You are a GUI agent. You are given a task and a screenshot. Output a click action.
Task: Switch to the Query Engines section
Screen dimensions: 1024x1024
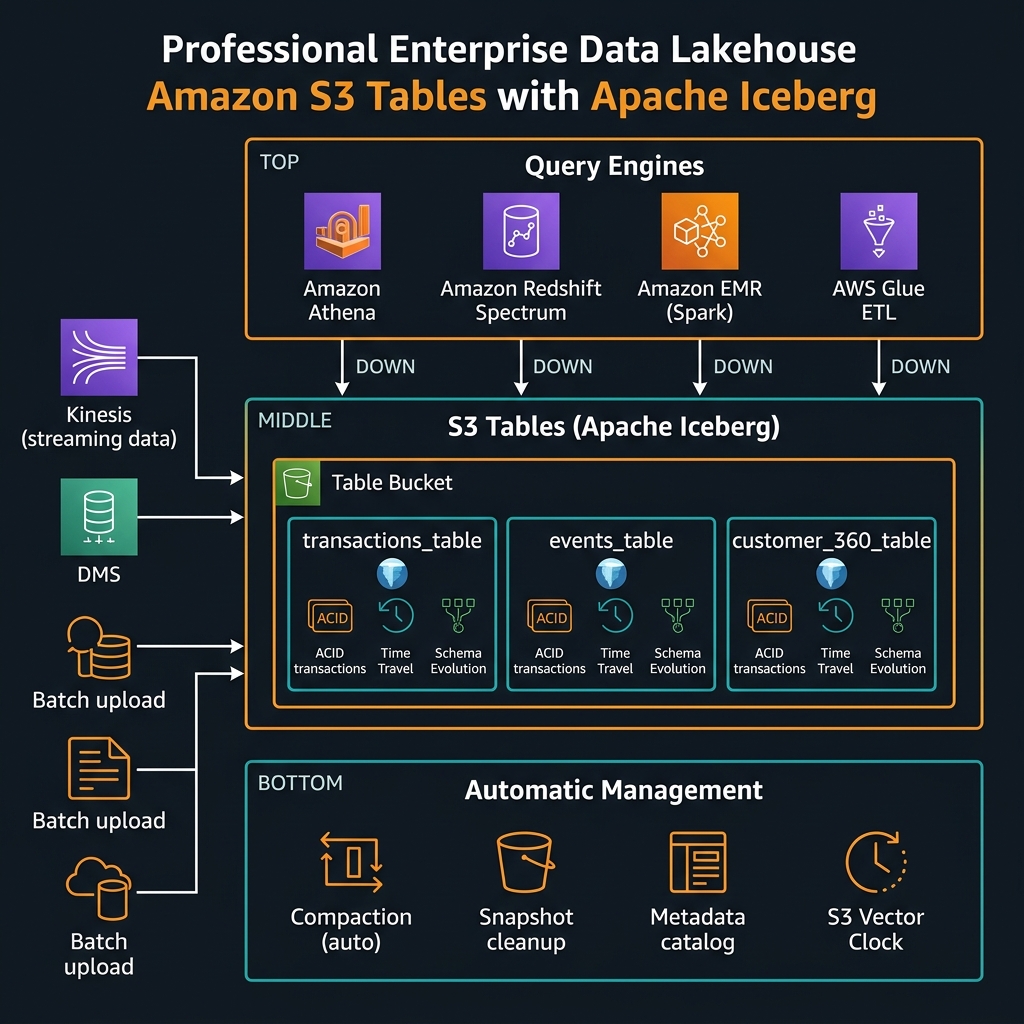click(613, 166)
